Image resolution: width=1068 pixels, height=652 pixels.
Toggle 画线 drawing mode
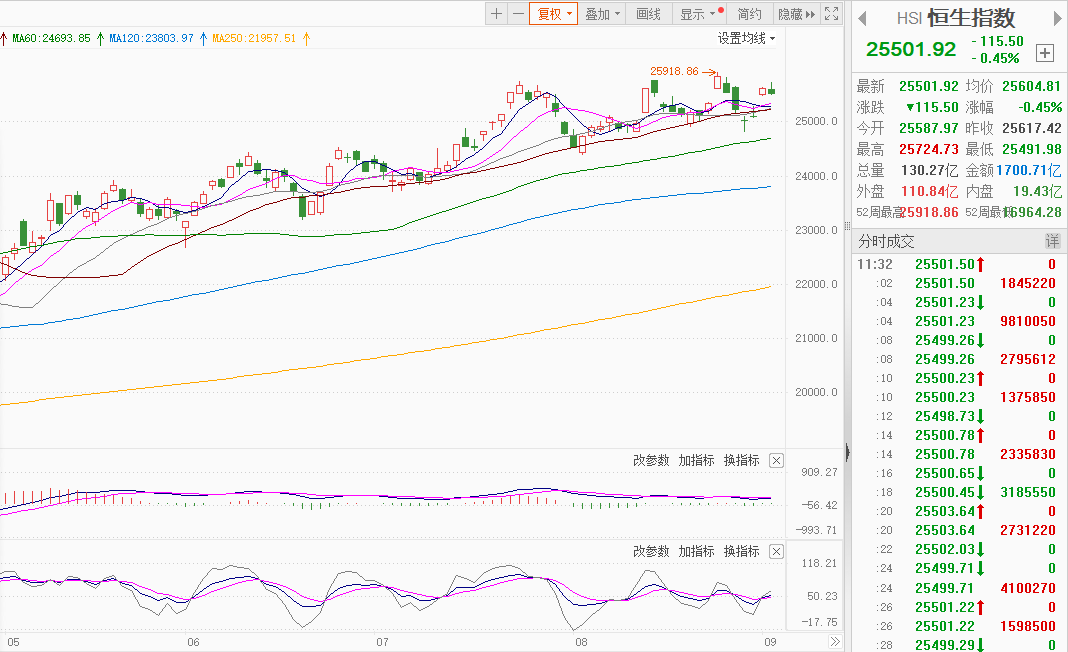(649, 14)
